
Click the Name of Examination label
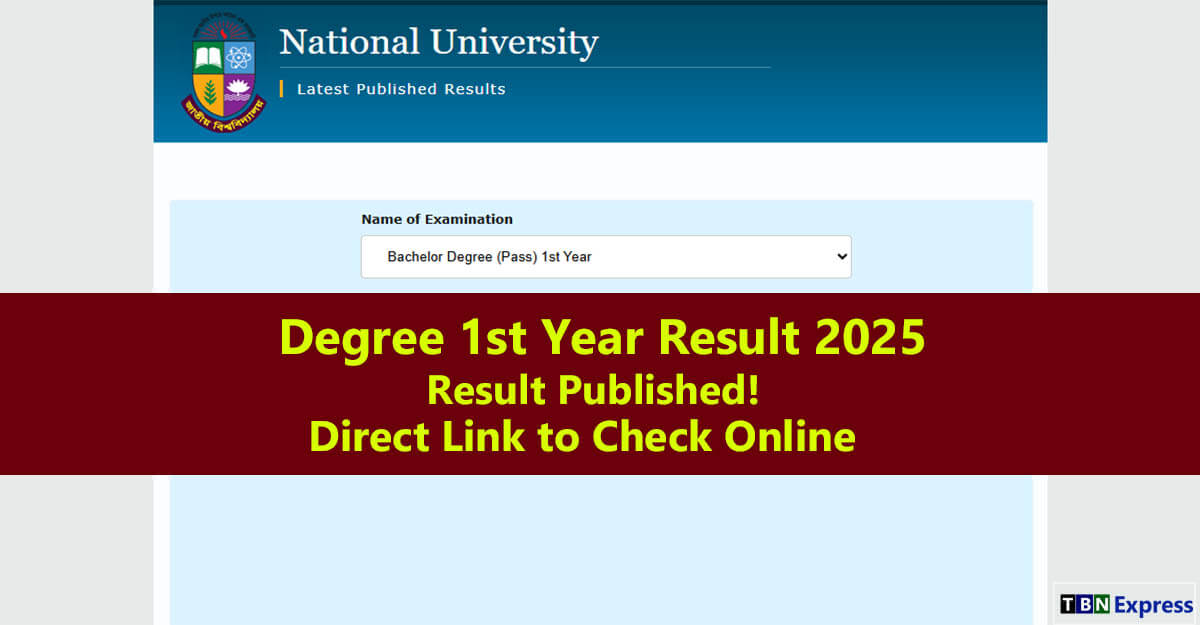click(437, 219)
